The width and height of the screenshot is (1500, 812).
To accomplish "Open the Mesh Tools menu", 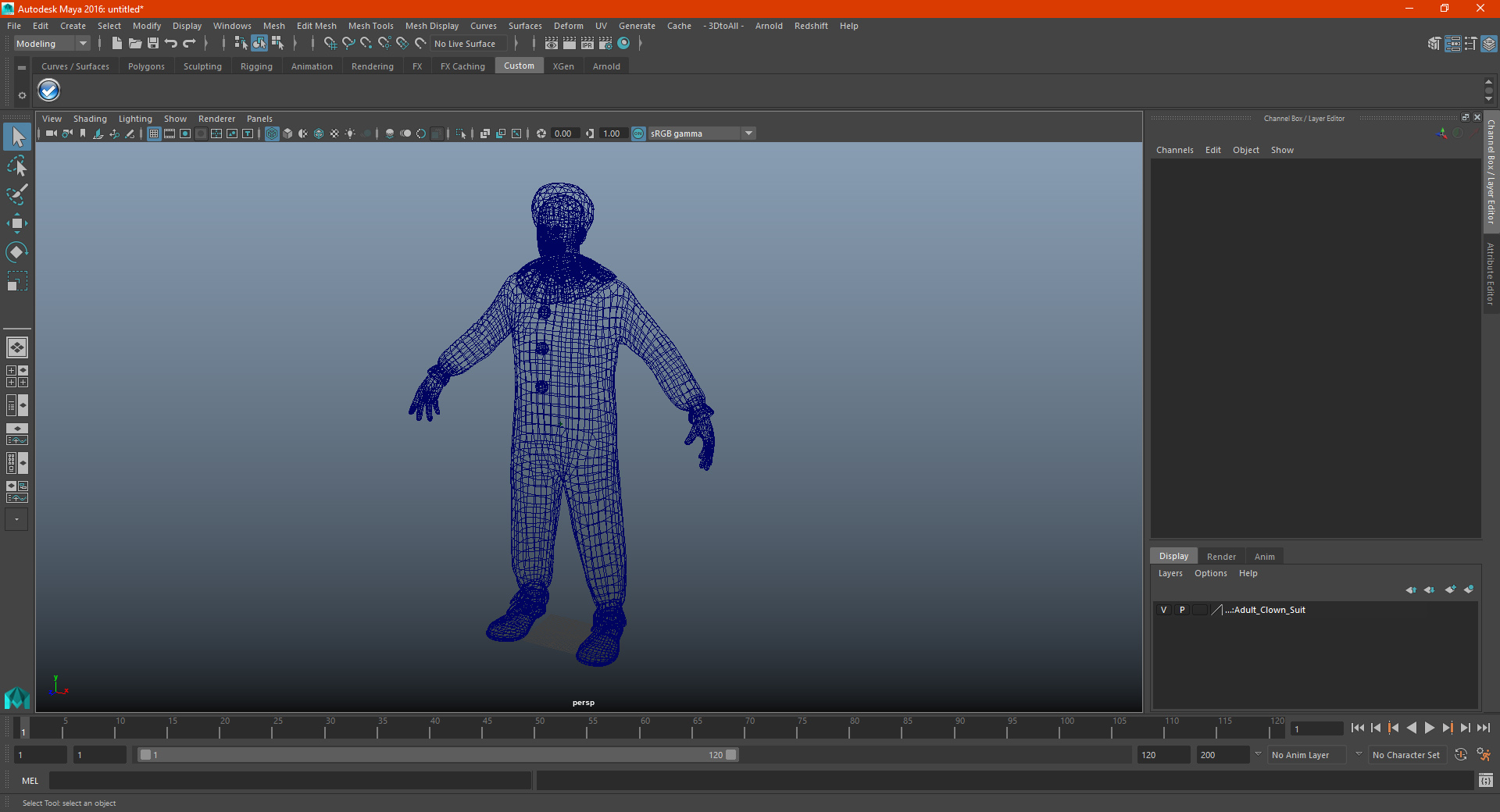I will [370, 26].
